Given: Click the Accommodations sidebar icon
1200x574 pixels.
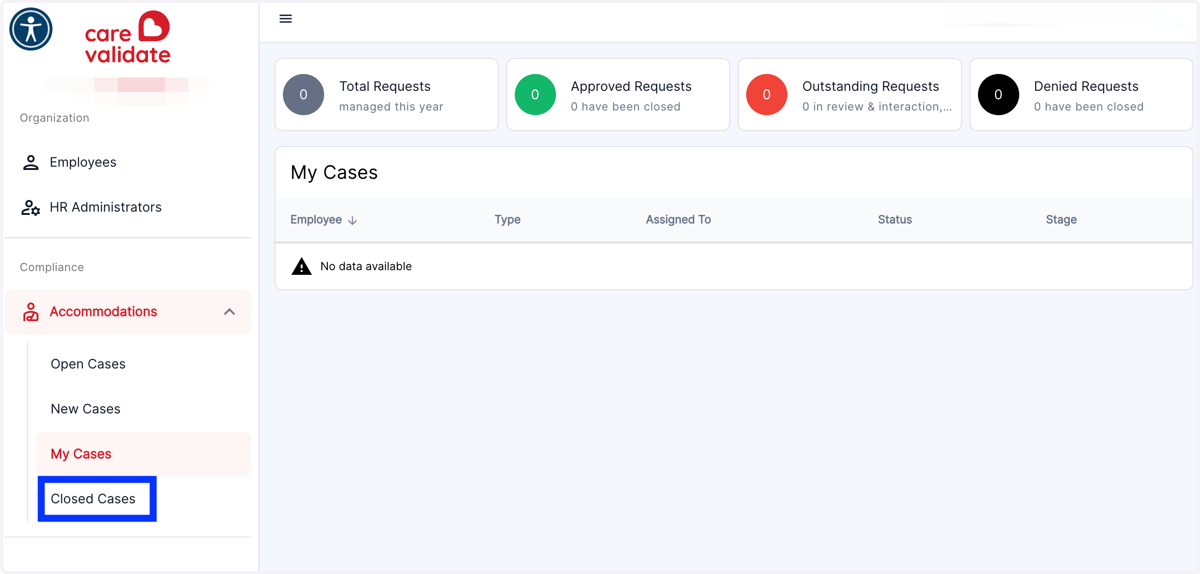Looking at the screenshot, I should pos(31,312).
